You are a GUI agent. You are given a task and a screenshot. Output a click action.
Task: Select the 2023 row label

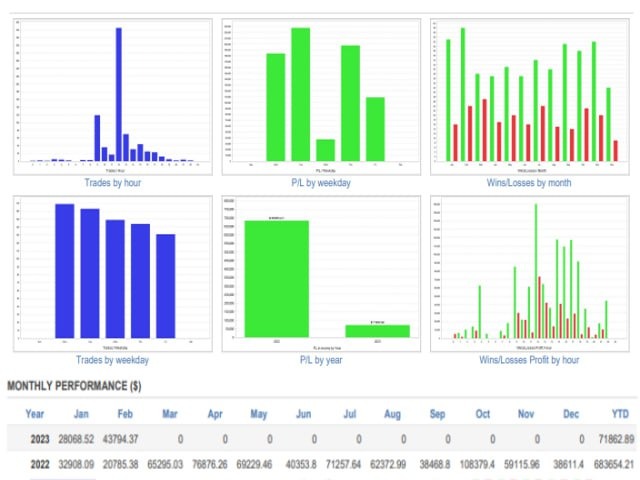click(x=40, y=439)
